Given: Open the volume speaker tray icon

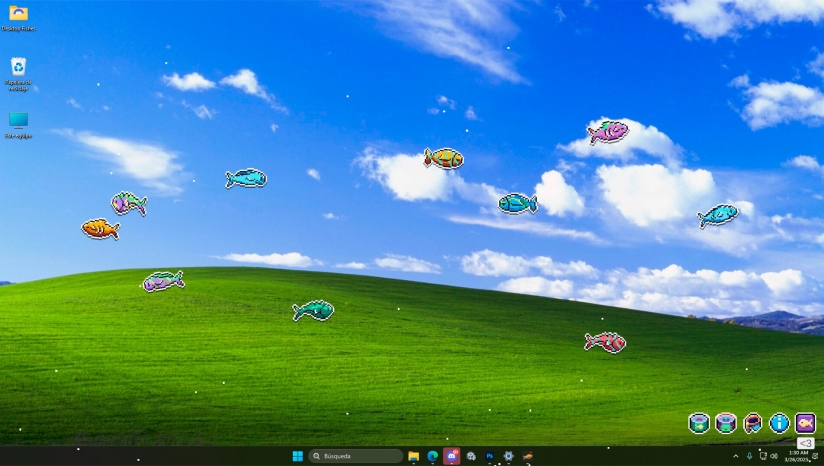Looking at the screenshot, I should (x=774, y=456).
